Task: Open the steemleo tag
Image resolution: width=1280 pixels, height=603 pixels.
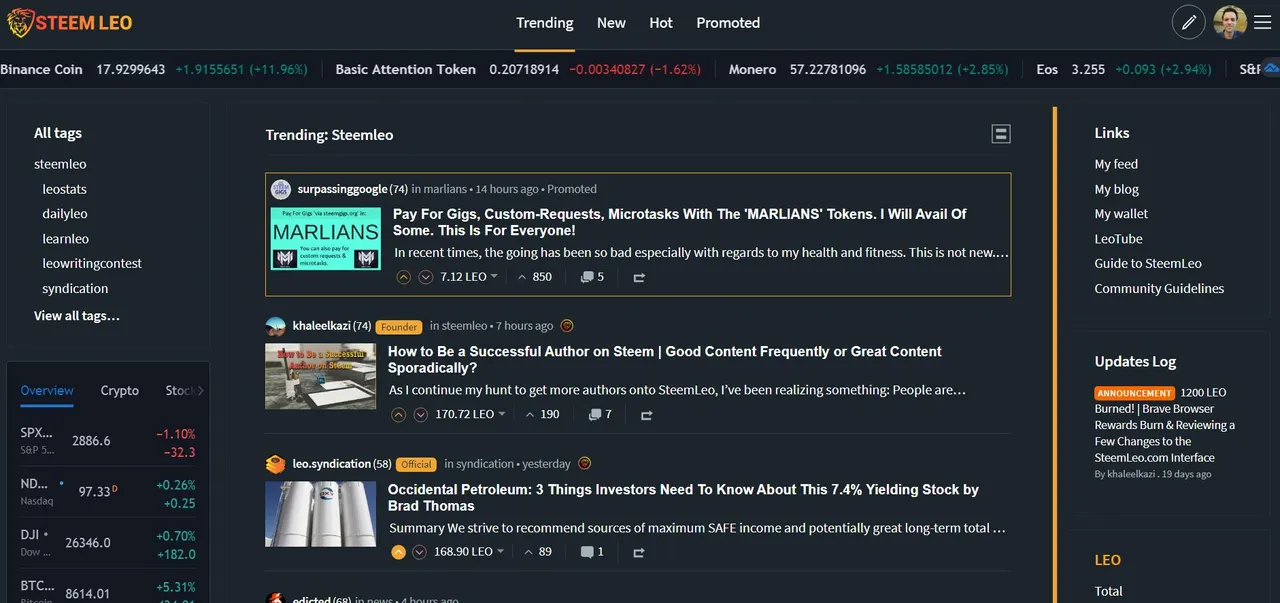Action: click(60, 164)
